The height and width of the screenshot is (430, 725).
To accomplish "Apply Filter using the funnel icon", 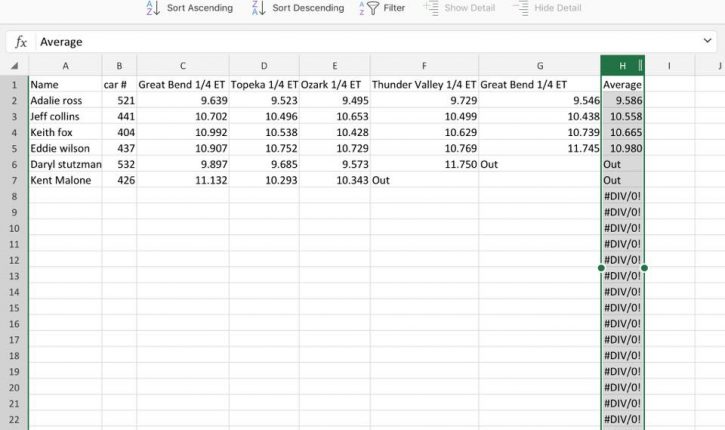I will (372, 8).
